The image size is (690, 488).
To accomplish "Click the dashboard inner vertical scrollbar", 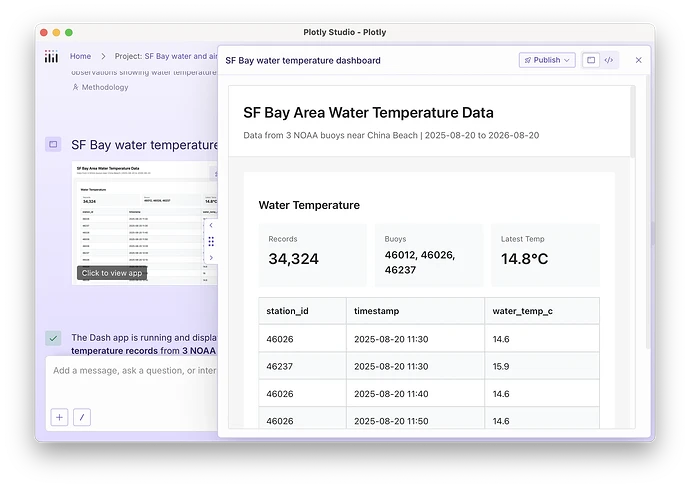I will coord(633,122).
